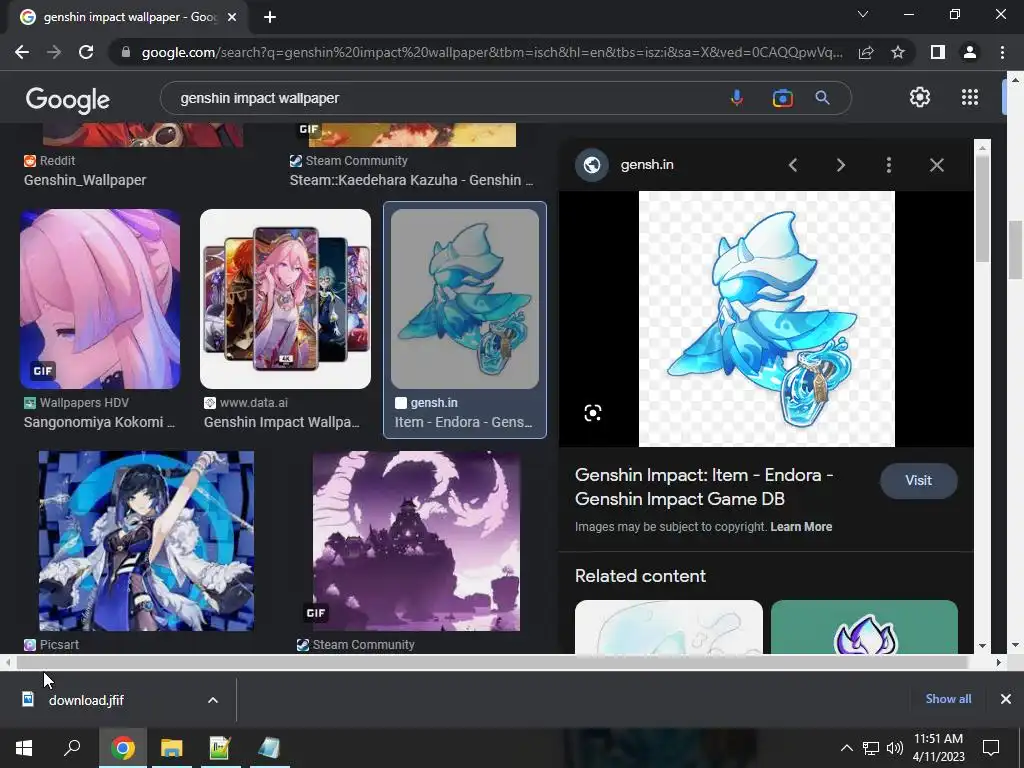This screenshot has height=768, width=1024.
Task: Share this page from address bar
Action: 866,52
